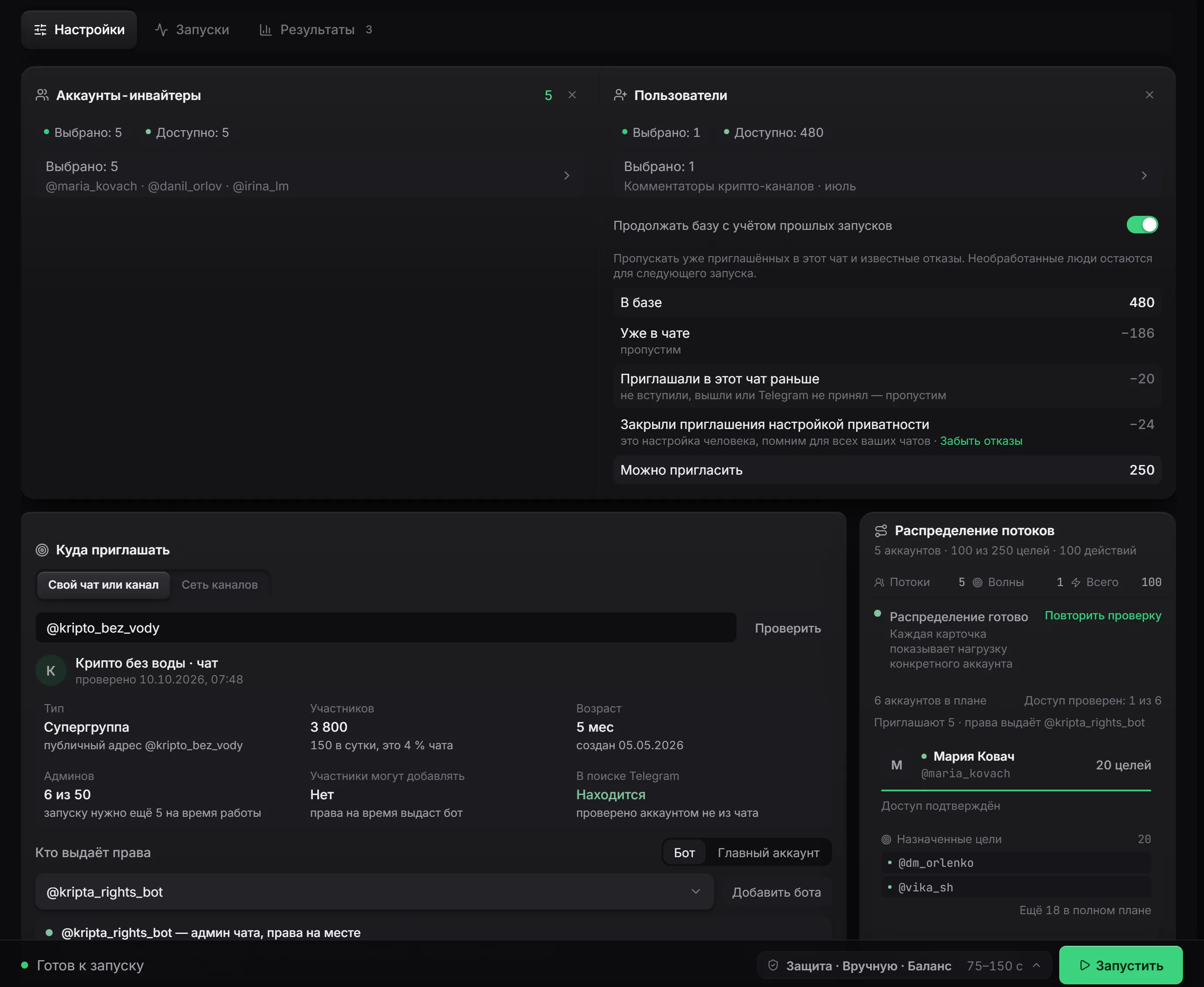The height and width of the screenshot is (987, 1204).
Task: Click the Забыть отказы link
Action: click(x=981, y=441)
